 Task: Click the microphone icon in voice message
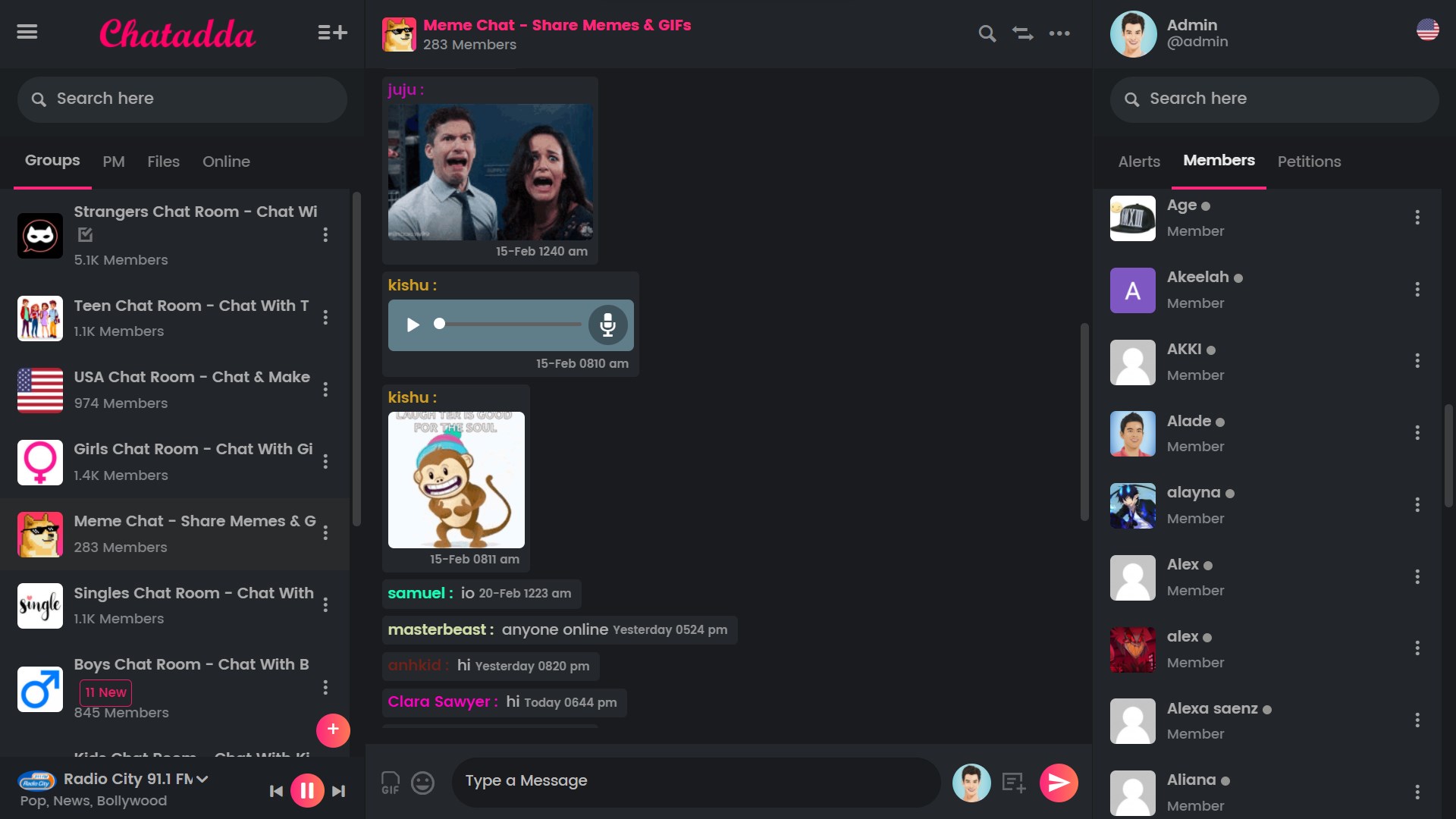click(608, 324)
